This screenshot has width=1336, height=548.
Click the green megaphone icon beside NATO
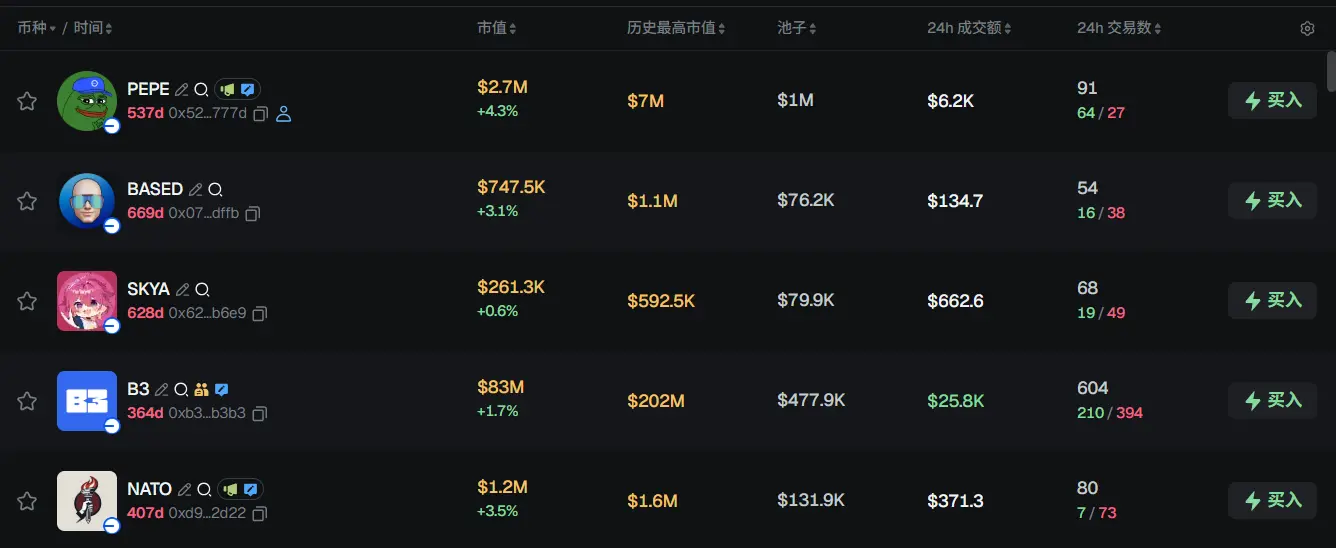tap(230, 489)
